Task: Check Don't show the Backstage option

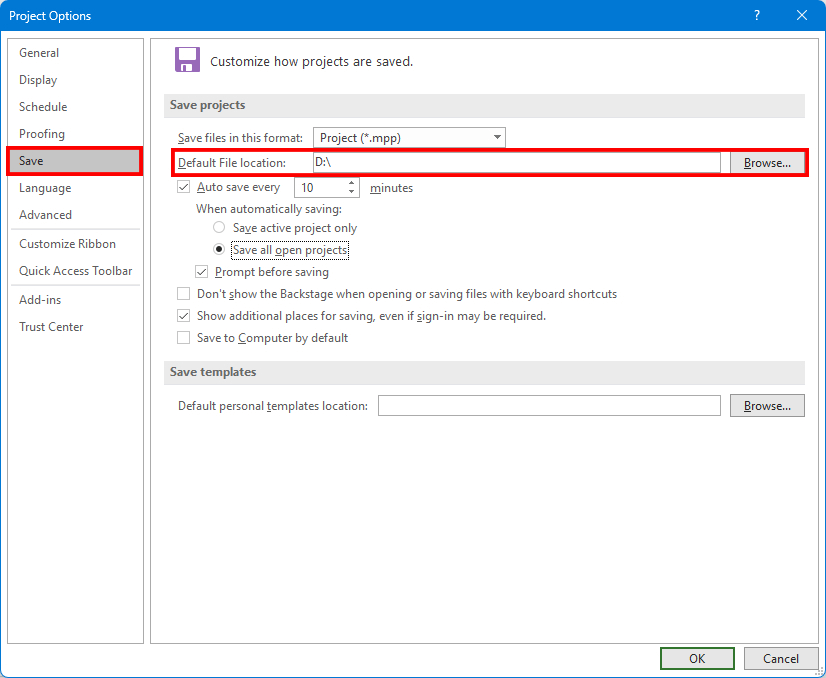Action: pos(183,293)
